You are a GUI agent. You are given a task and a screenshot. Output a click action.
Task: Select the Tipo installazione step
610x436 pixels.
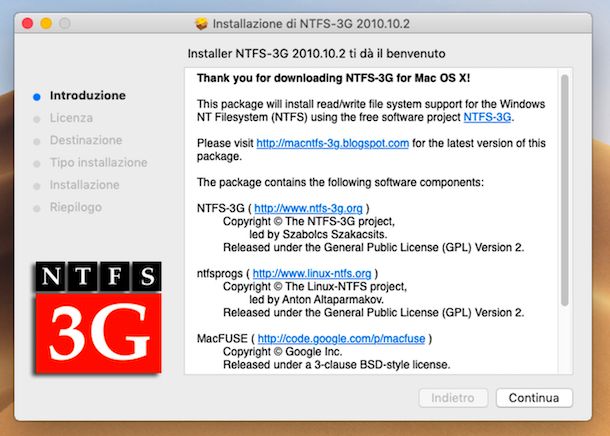pos(98,163)
